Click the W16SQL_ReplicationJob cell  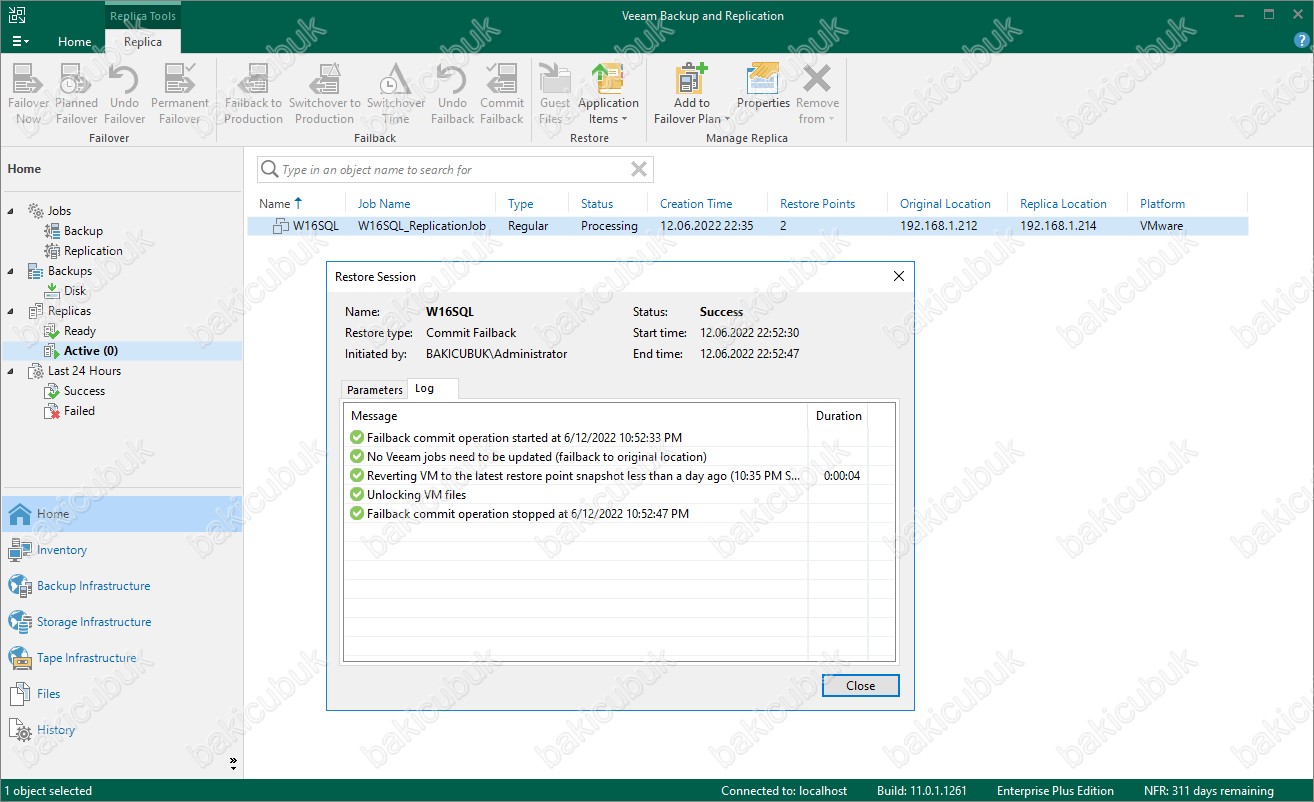(422, 226)
